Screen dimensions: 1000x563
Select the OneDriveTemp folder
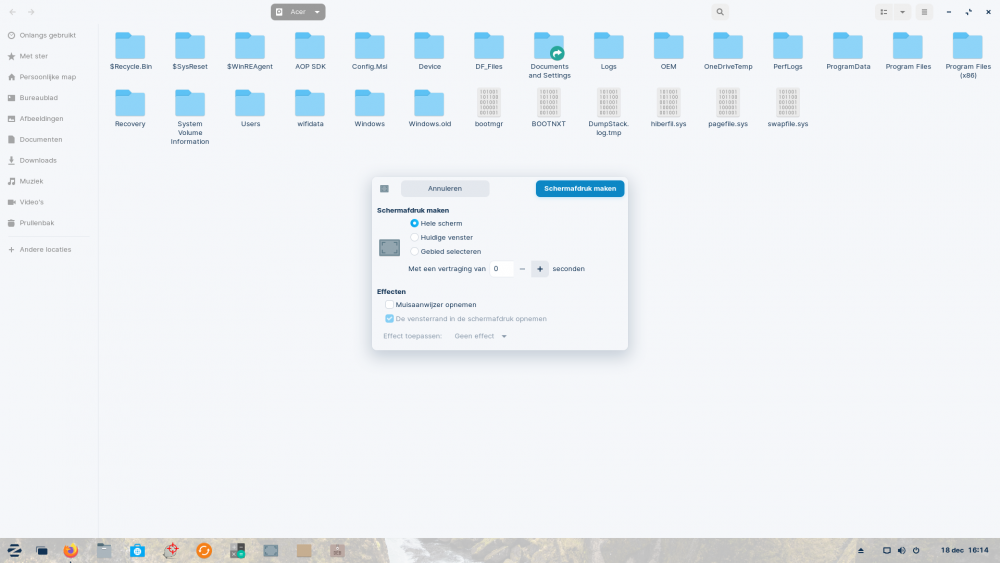(728, 51)
